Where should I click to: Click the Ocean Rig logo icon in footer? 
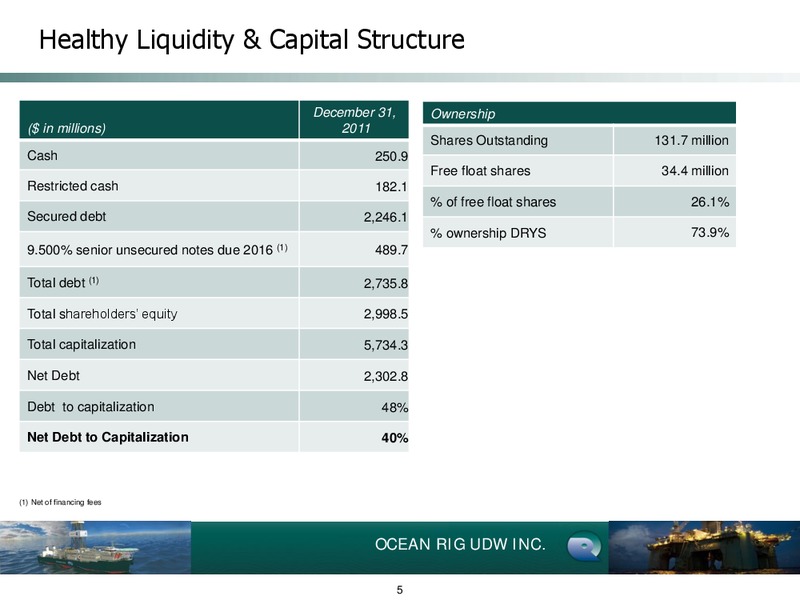tap(585, 546)
